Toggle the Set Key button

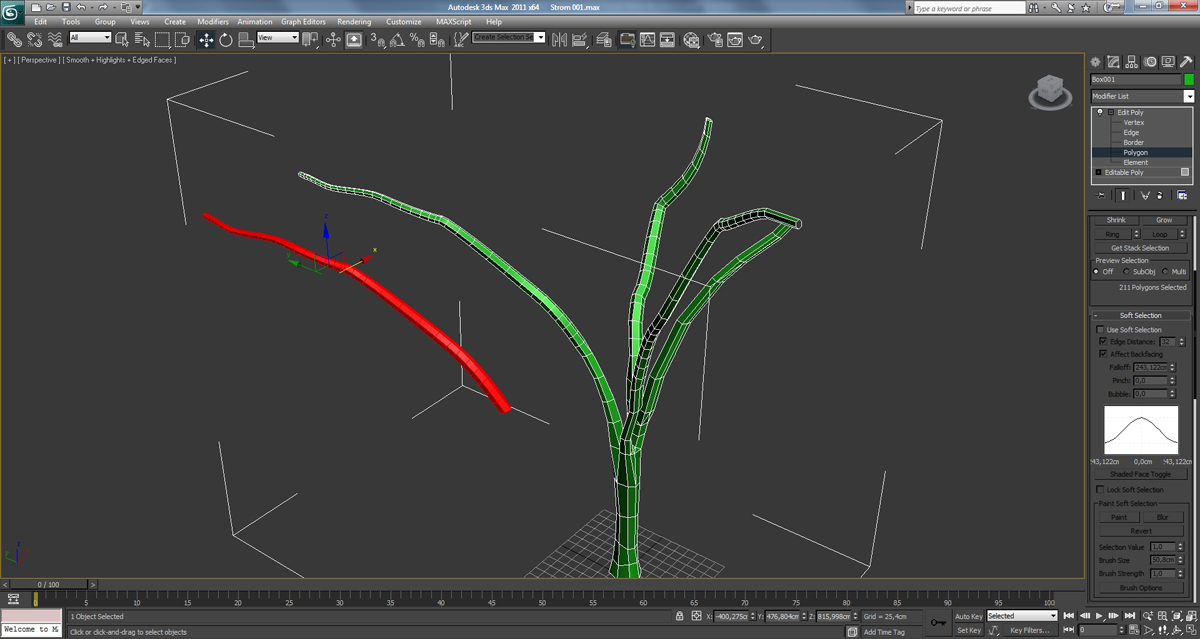[968, 630]
